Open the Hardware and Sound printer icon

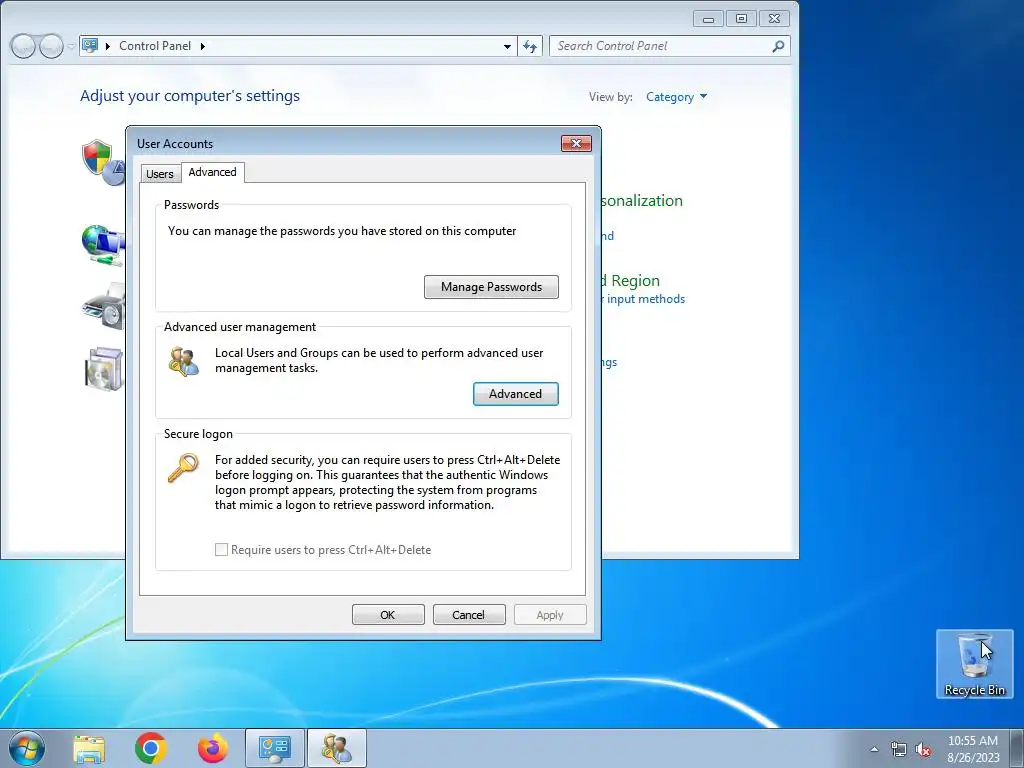(103, 306)
